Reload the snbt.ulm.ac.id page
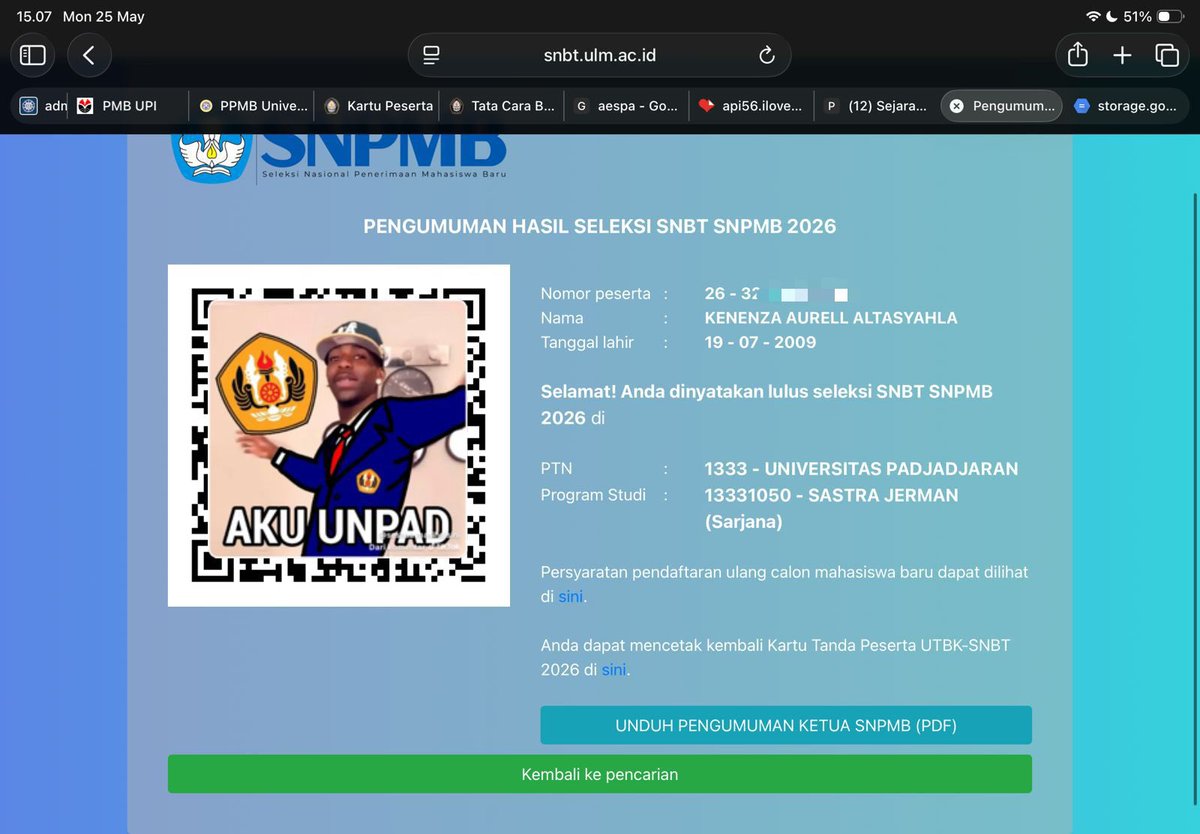This screenshot has height=834, width=1200. (767, 55)
